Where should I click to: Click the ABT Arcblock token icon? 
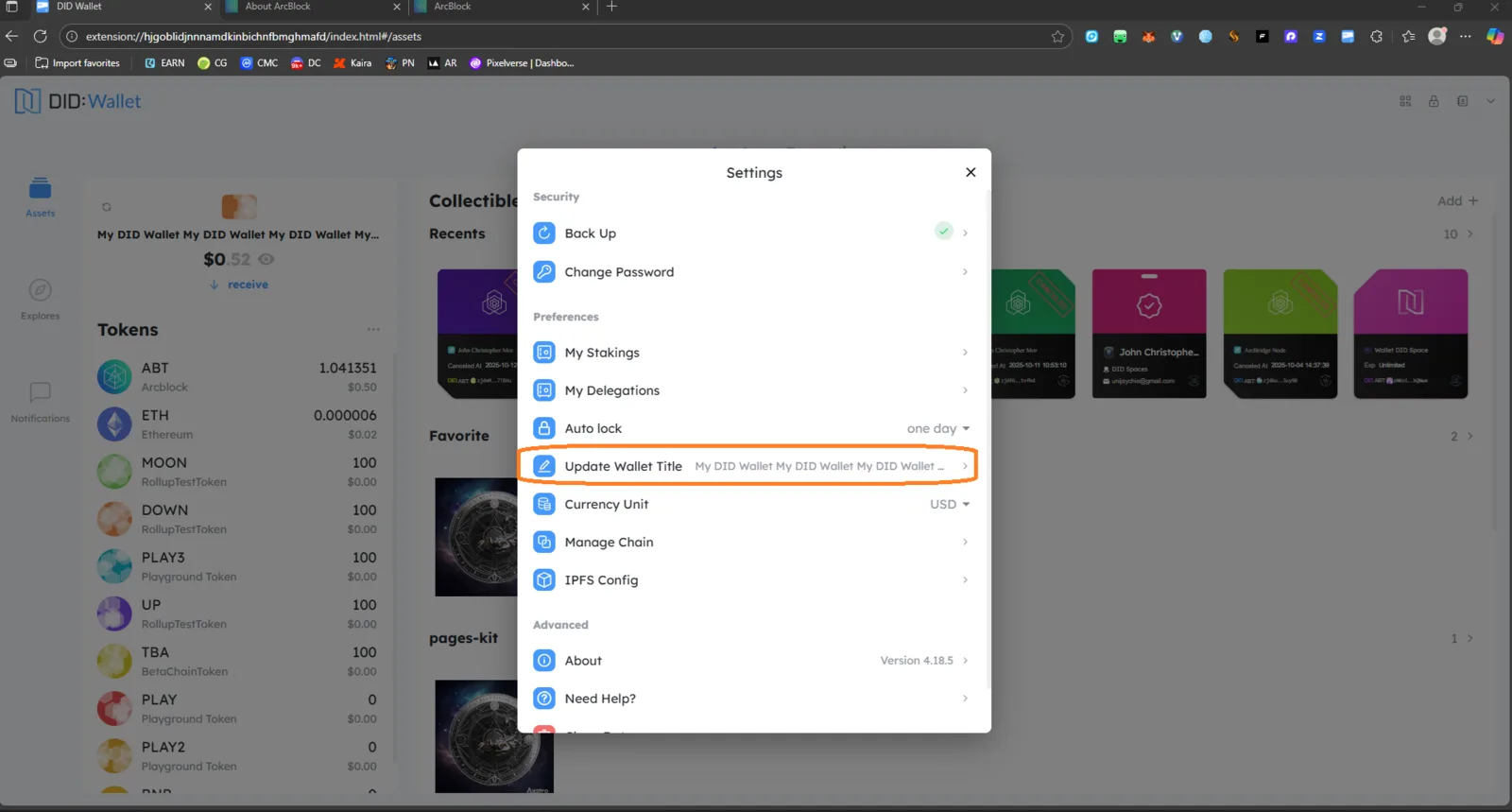(114, 377)
